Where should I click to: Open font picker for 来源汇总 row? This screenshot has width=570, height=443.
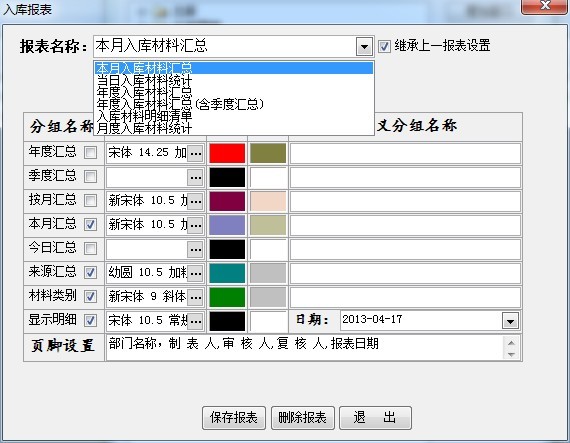click(196, 273)
